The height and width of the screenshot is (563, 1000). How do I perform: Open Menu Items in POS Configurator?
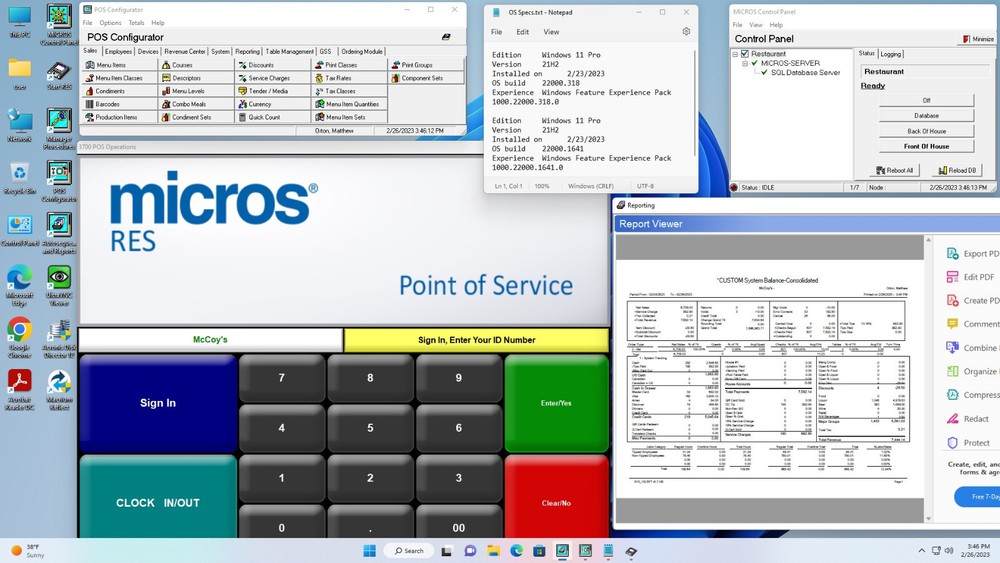coord(119,65)
